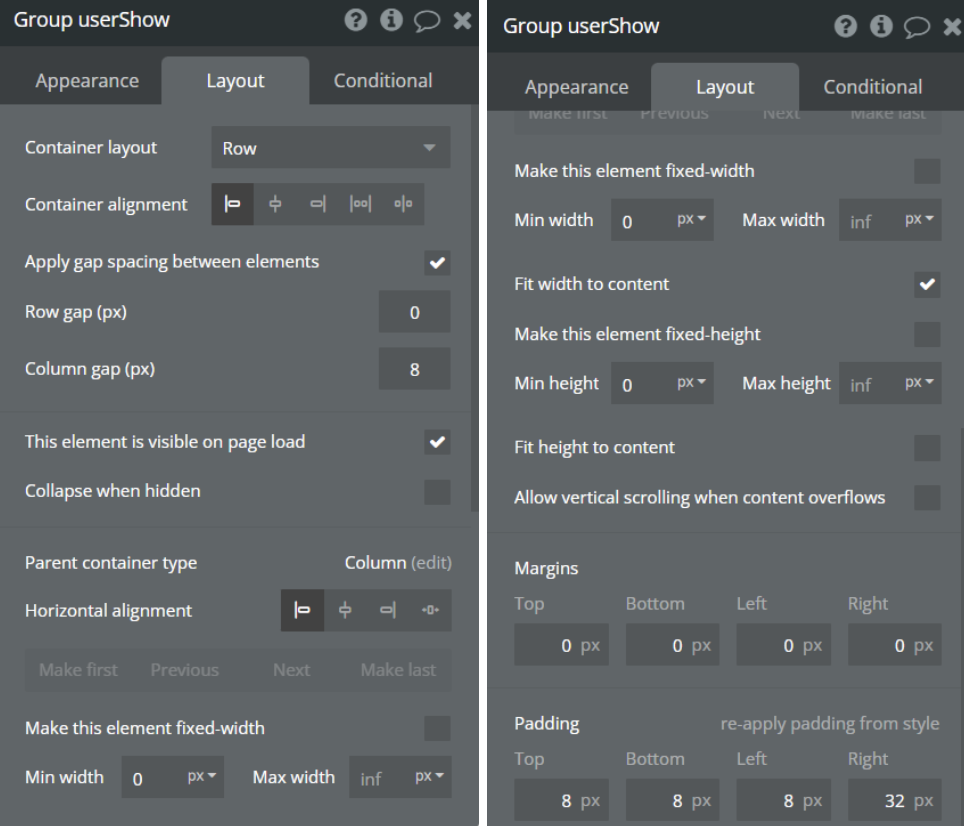
Task: Open Min height px unit dropdown
Action: click(692, 384)
